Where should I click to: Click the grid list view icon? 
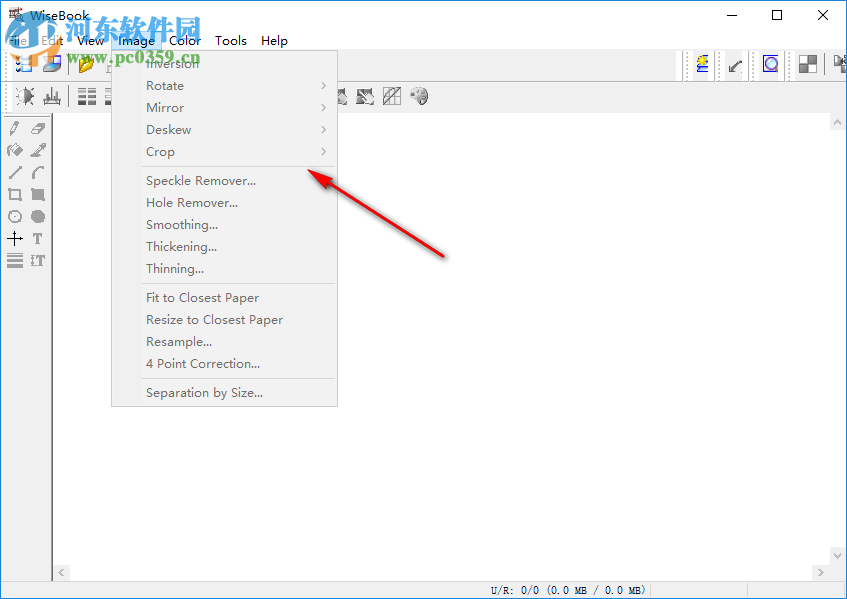[x=86, y=97]
